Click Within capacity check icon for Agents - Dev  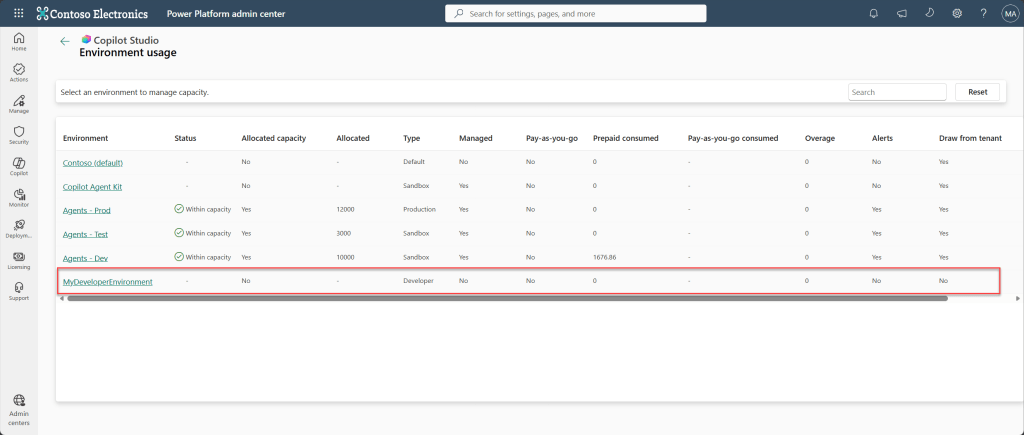(179, 257)
